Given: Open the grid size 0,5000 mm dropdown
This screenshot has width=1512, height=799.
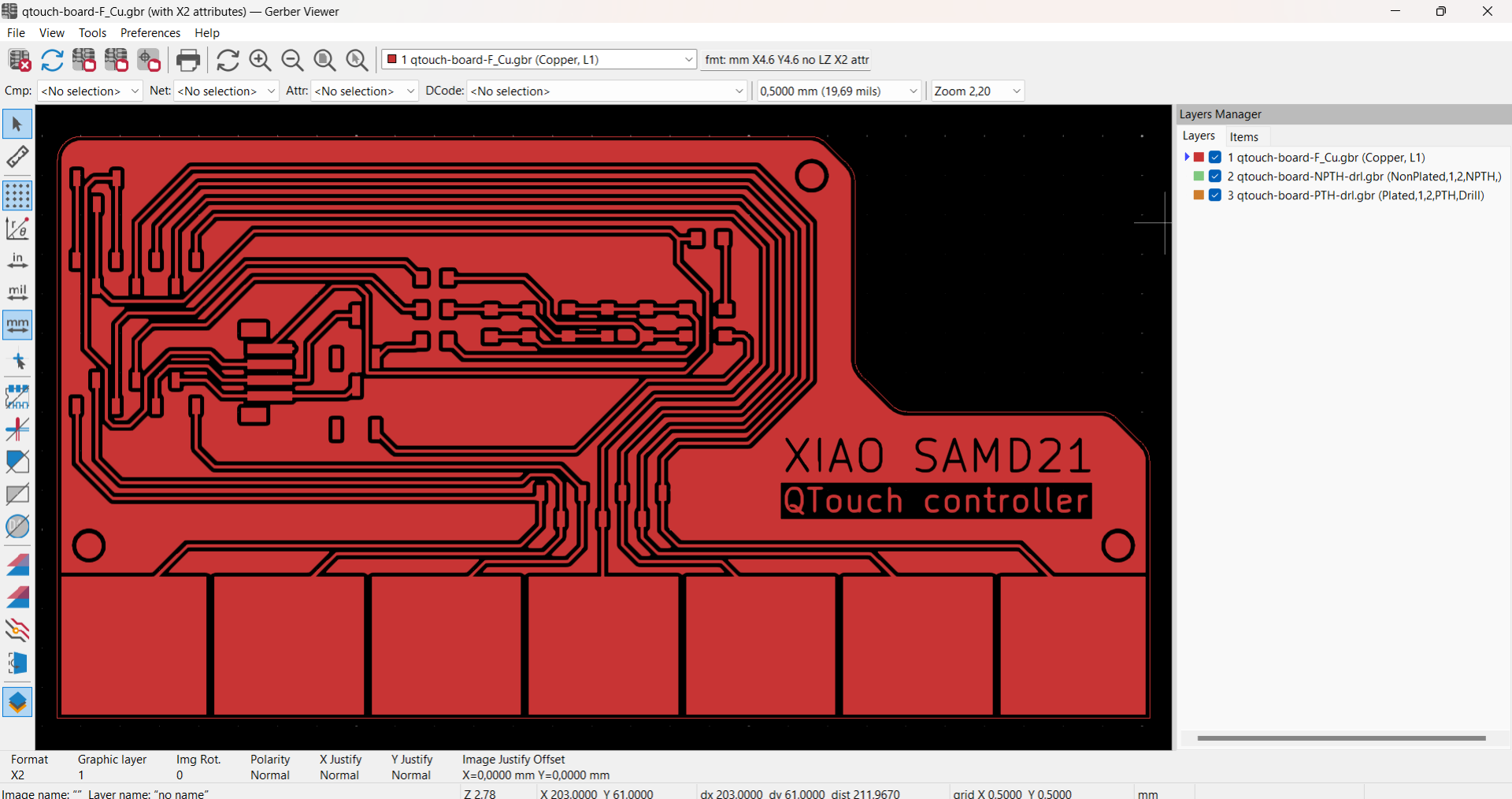Looking at the screenshot, I should click(839, 91).
